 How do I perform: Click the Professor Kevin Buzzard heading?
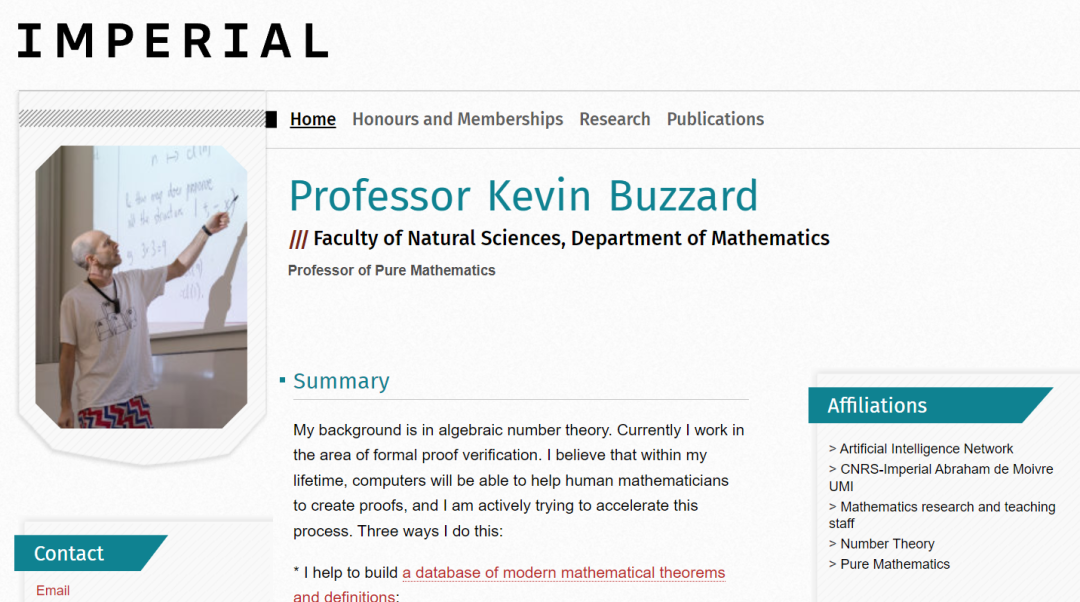tap(523, 196)
